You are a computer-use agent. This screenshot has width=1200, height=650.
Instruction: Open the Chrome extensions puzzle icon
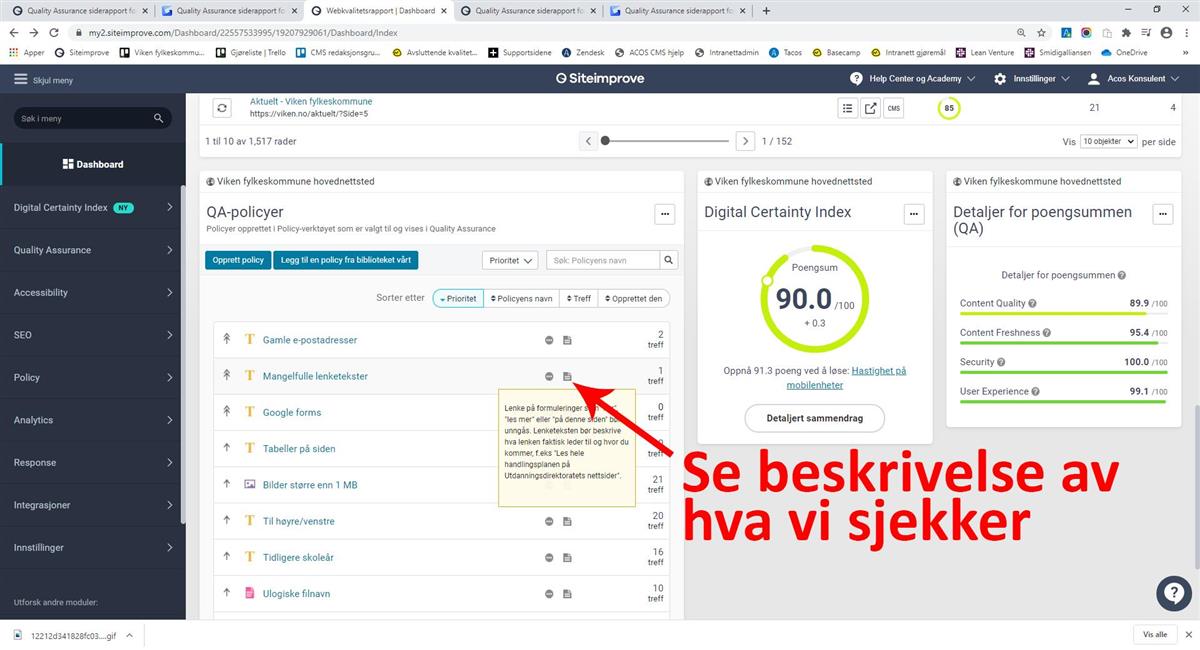[1126, 33]
